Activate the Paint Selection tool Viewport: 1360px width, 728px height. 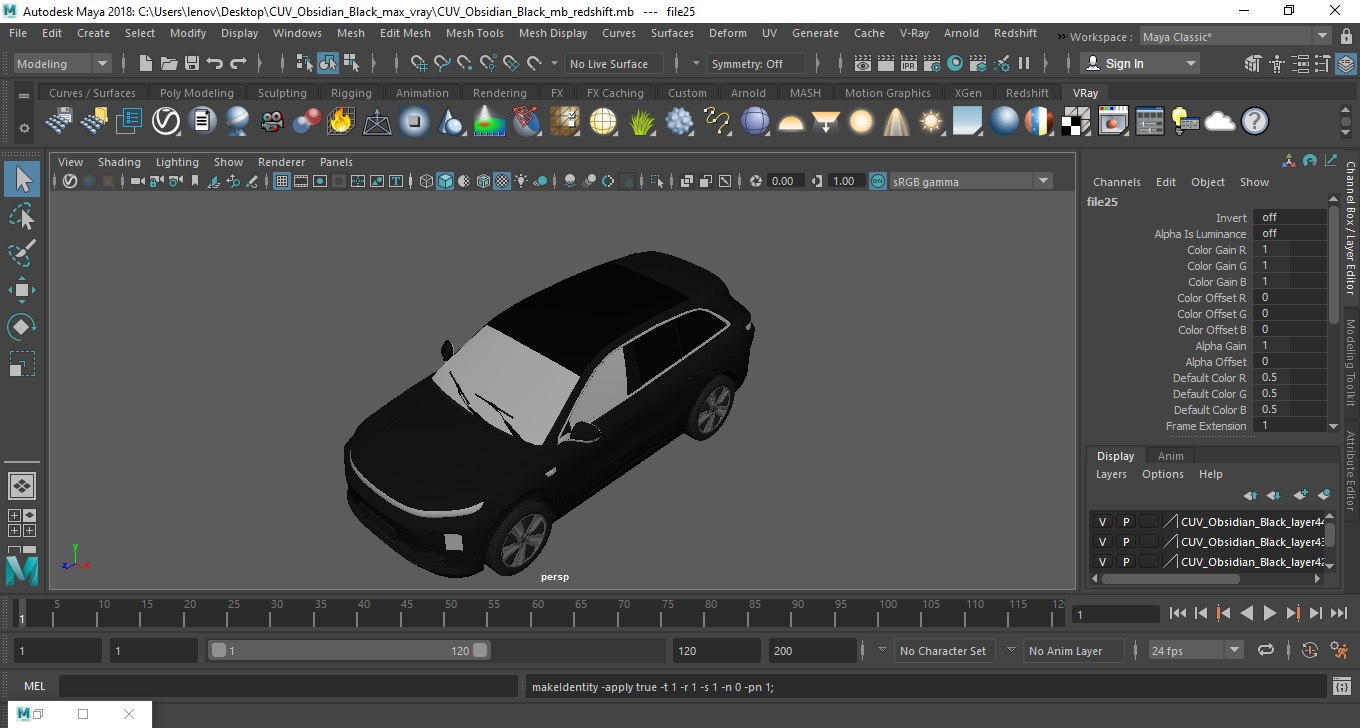pos(22,254)
